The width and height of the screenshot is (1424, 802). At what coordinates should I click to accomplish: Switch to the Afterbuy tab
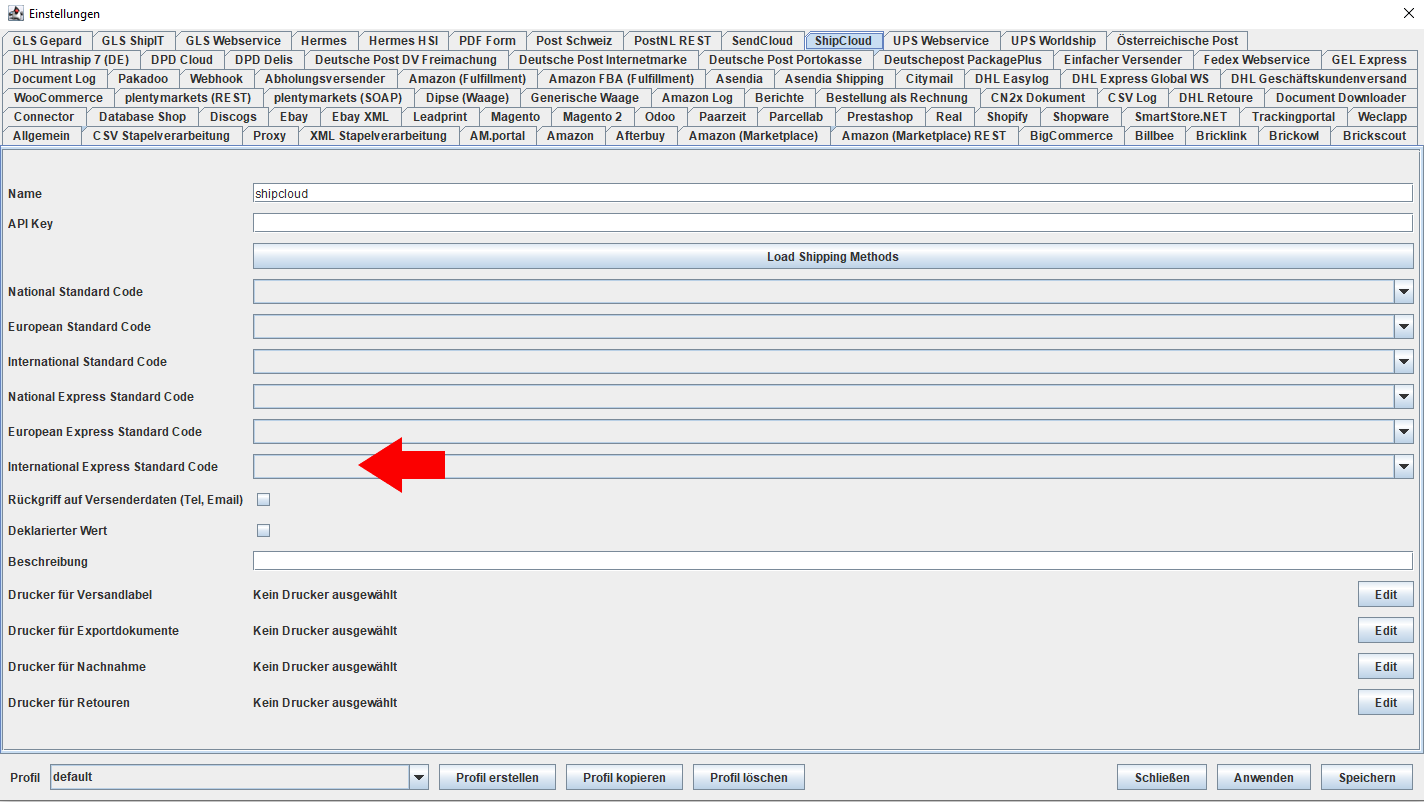pos(640,136)
